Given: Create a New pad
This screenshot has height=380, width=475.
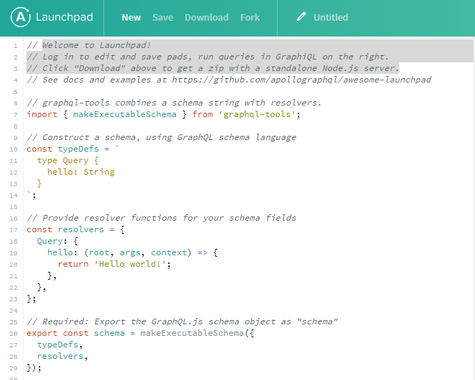Looking at the screenshot, I should pyautogui.click(x=131, y=18).
